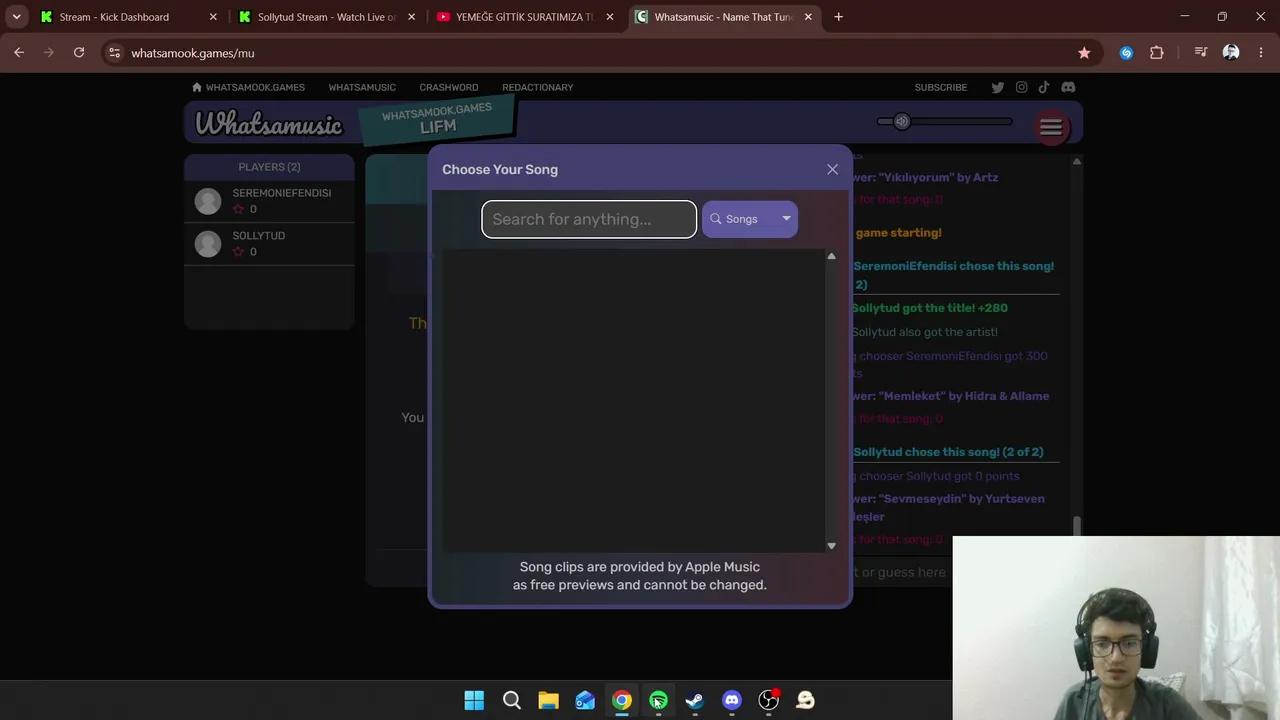Click the LIFM room code badge
The height and width of the screenshot is (720, 1280).
click(437, 119)
